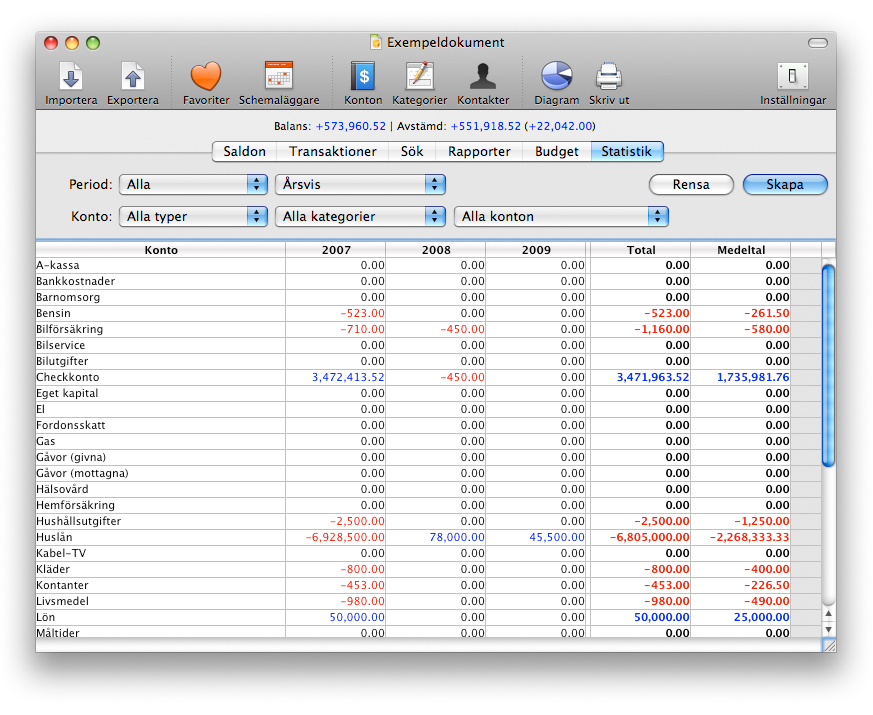
Task: Open the 'Alla konton' dropdown
Action: click(561, 216)
